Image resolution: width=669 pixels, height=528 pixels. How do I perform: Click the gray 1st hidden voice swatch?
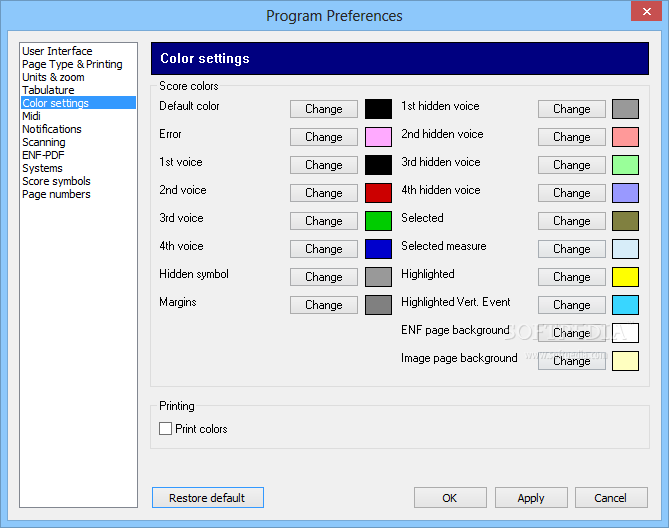coord(625,109)
